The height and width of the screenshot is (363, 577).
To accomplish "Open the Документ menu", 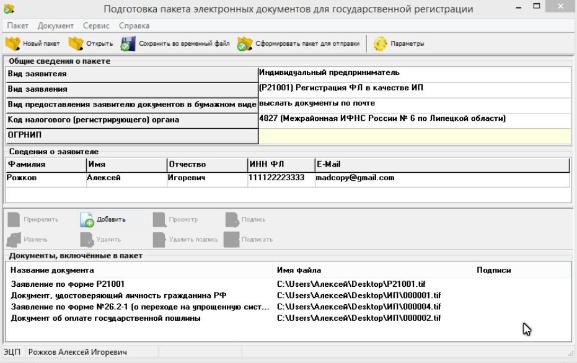I will click(56, 26).
